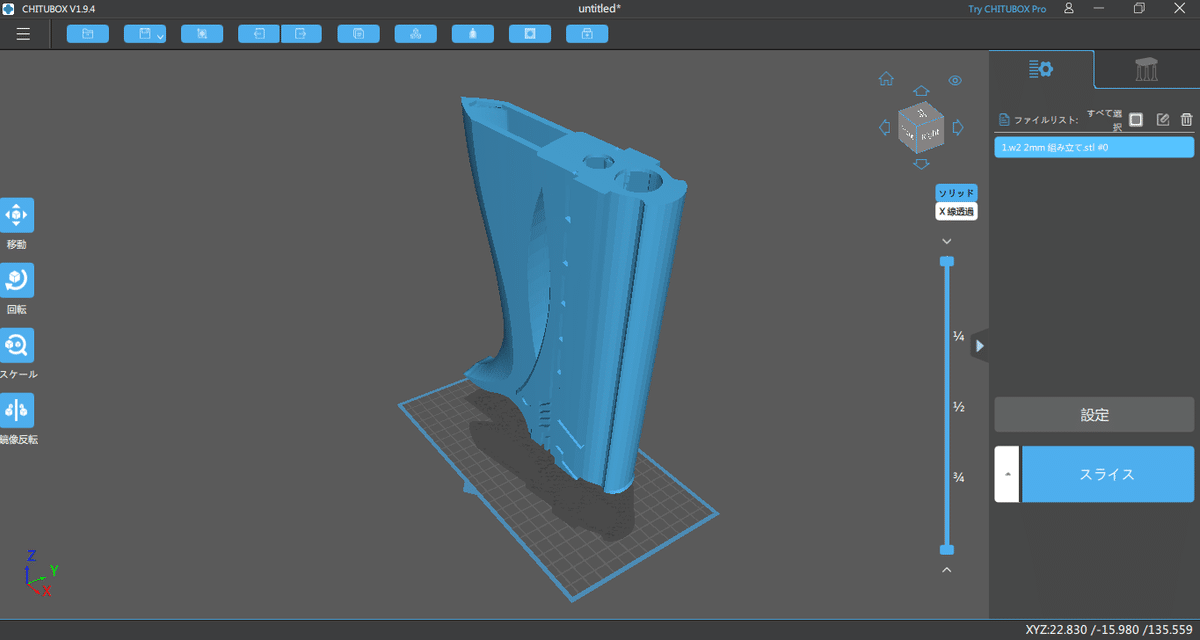Click the Try CHITUBOX Pro link
This screenshot has height=640, width=1200.
(1007, 8)
